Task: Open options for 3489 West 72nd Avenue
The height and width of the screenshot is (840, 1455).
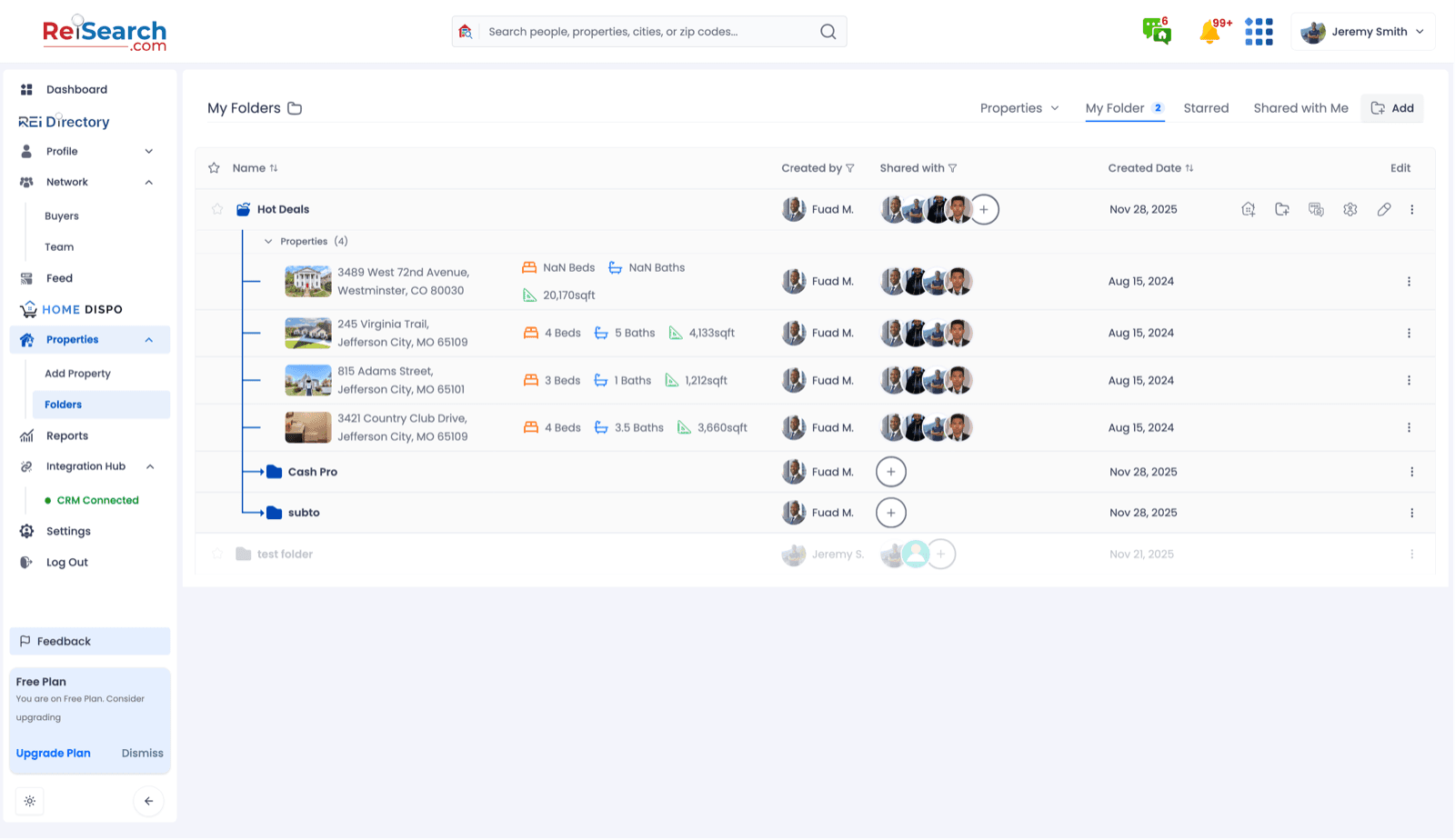Action: (x=1410, y=282)
